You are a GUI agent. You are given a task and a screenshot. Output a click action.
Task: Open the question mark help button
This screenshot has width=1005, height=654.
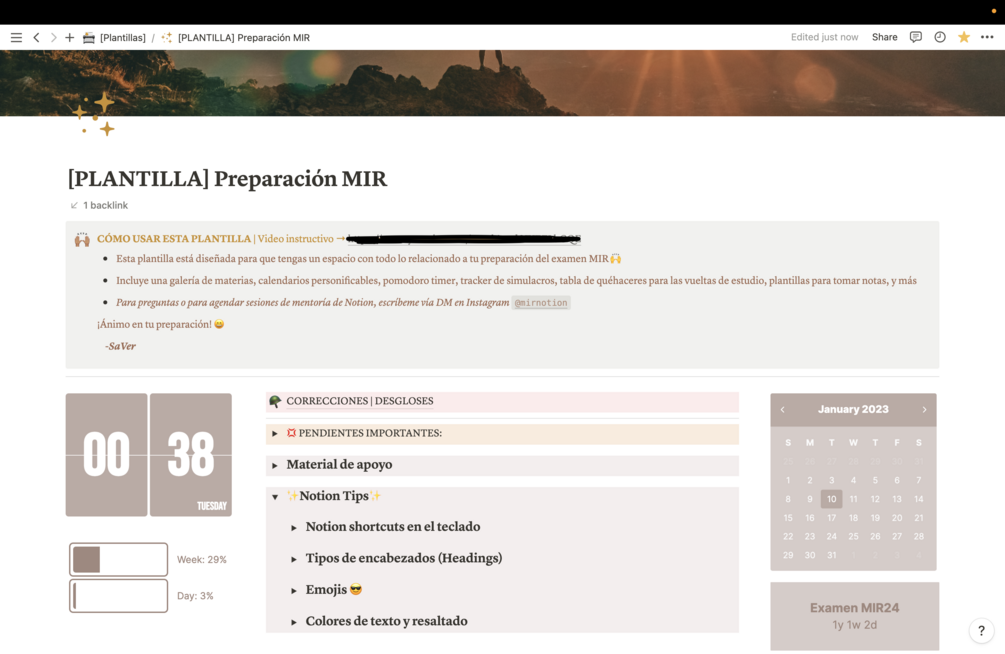(x=981, y=631)
